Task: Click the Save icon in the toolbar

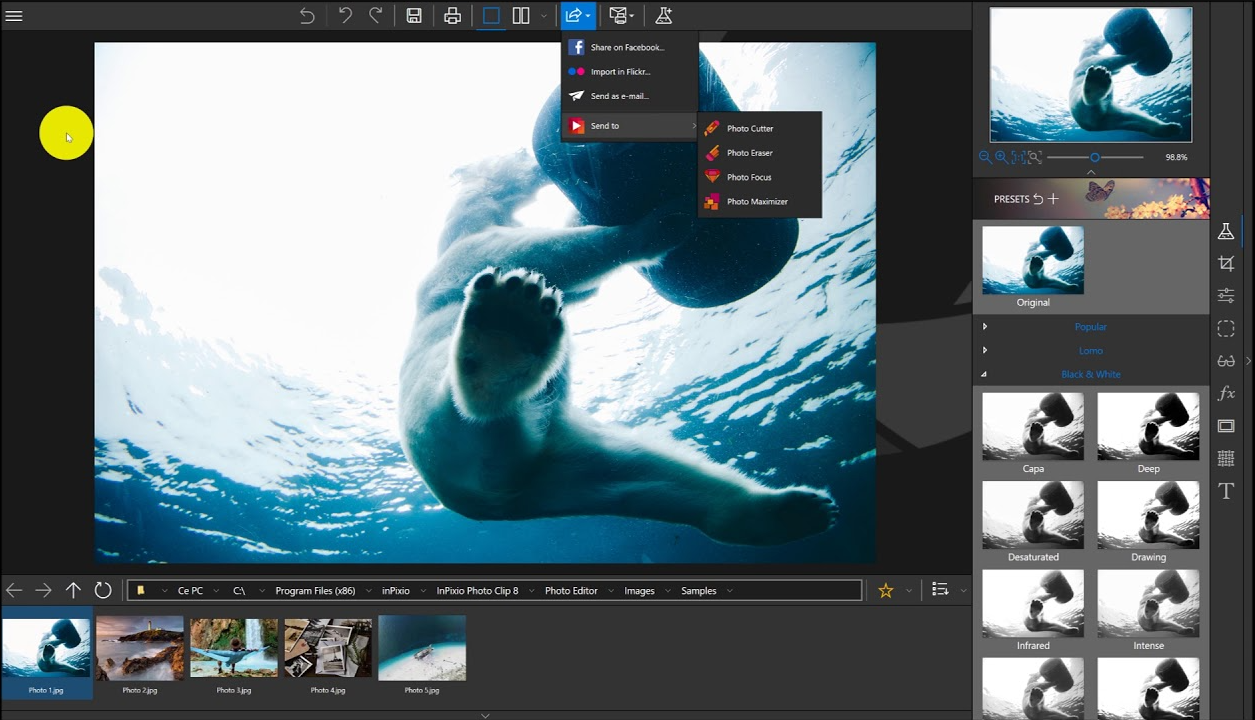Action: (413, 15)
